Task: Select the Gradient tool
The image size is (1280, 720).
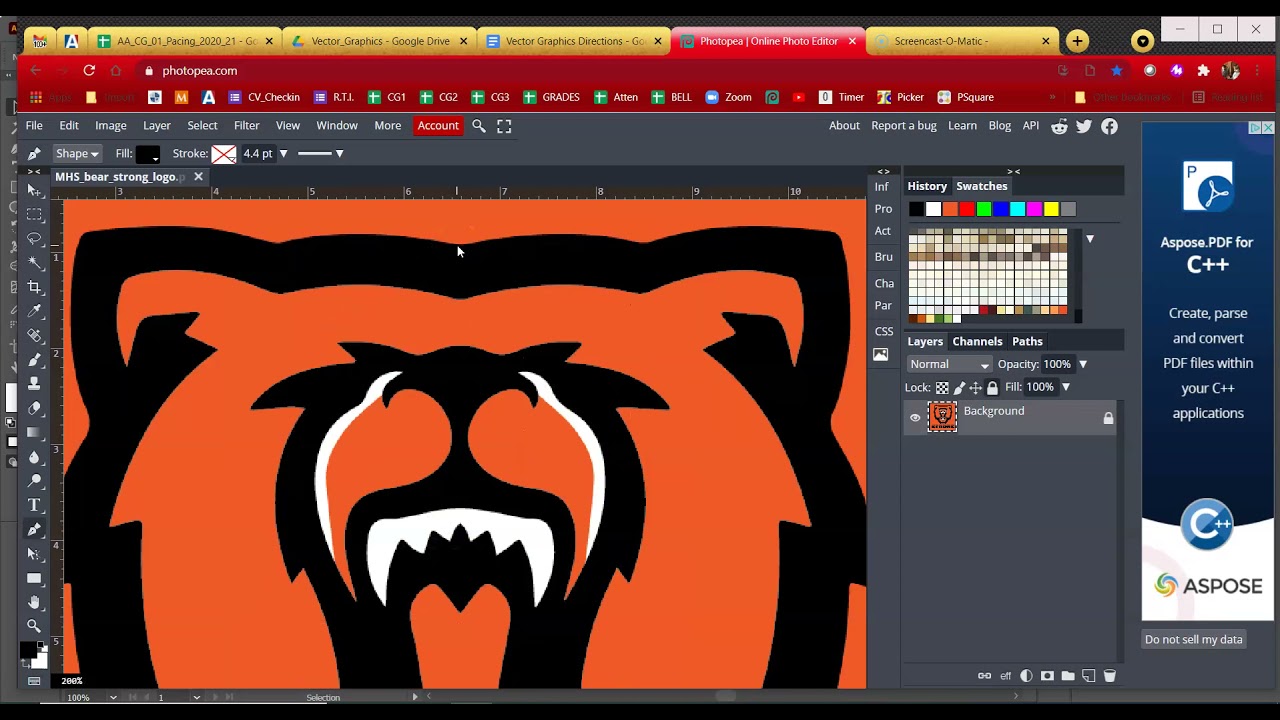Action: [x=34, y=432]
